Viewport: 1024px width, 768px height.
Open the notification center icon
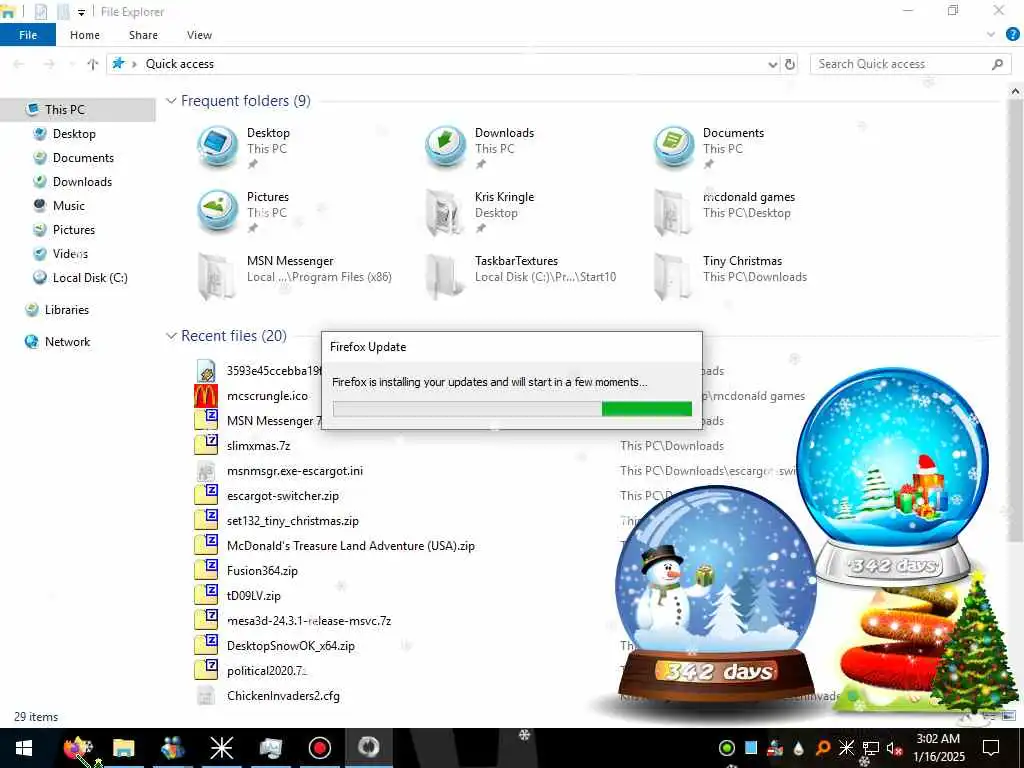click(991, 748)
